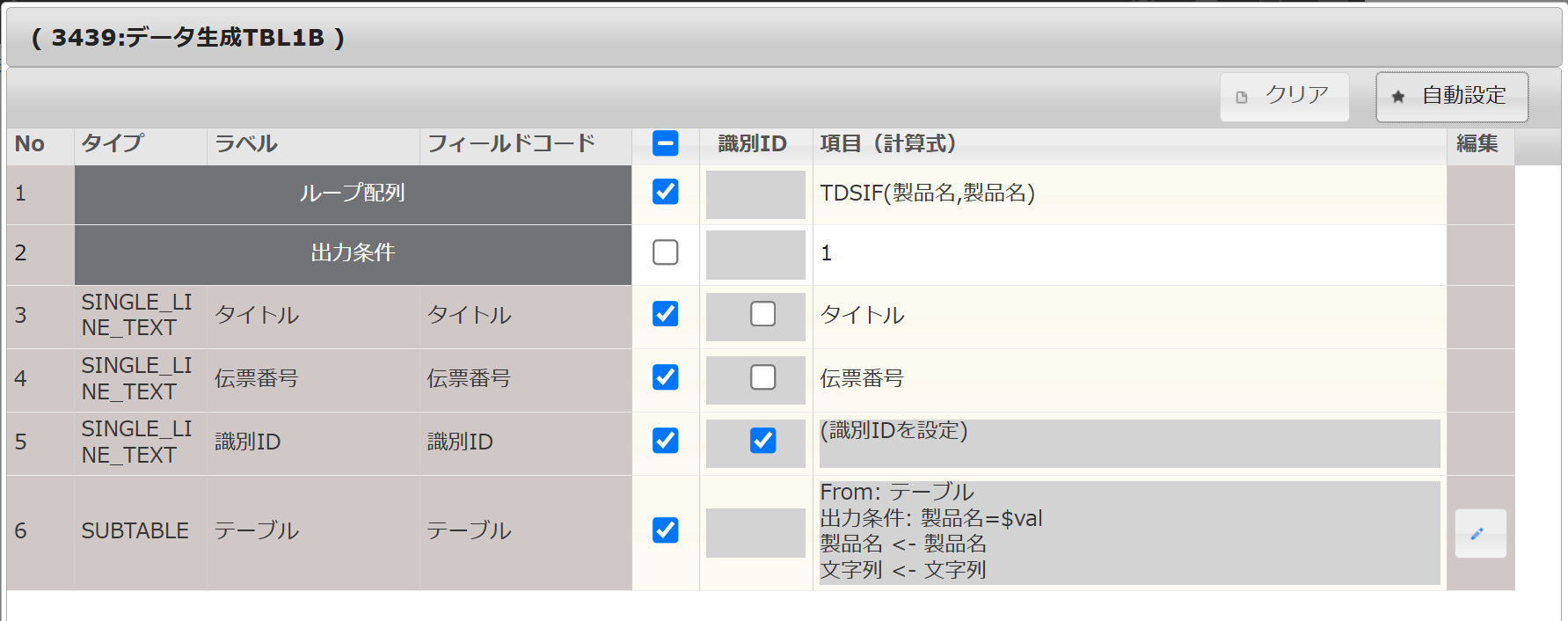Viewport: 1568px width, 621px height.
Task: Click the テーブル mapping text starting From: テーブル
Action: tap(1129, 532)
